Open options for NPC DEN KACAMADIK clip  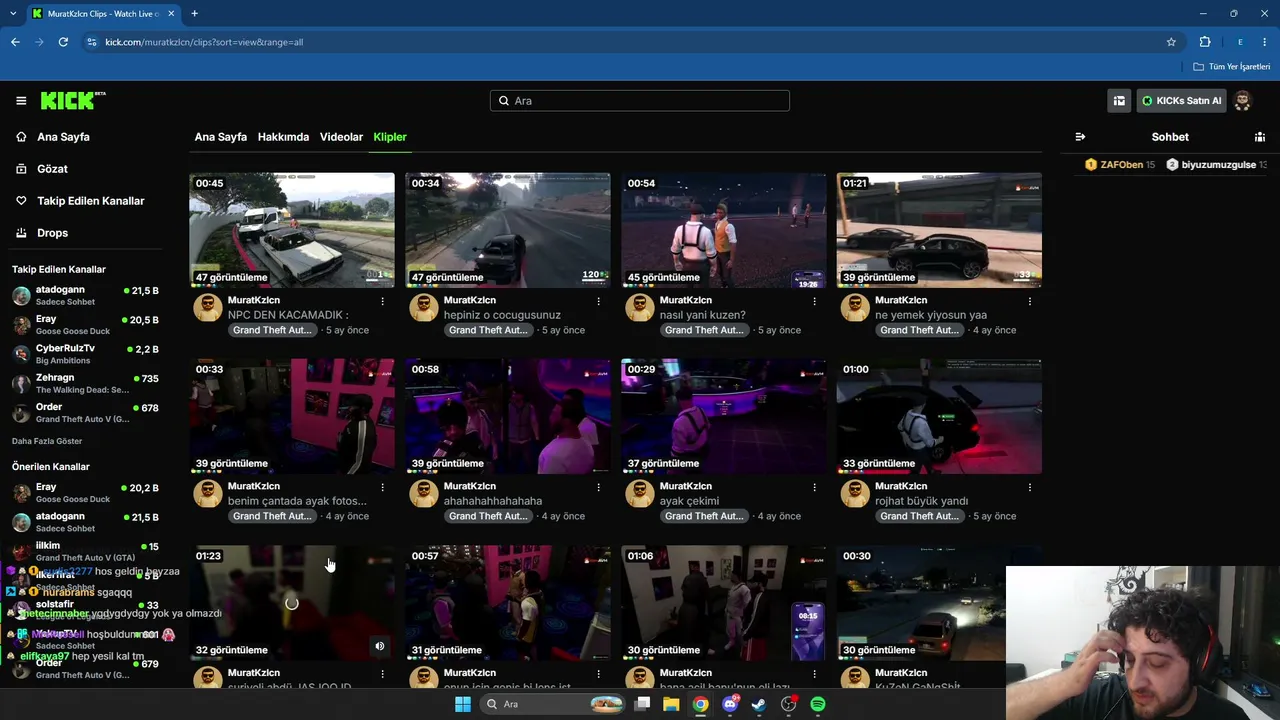[382, 301]
